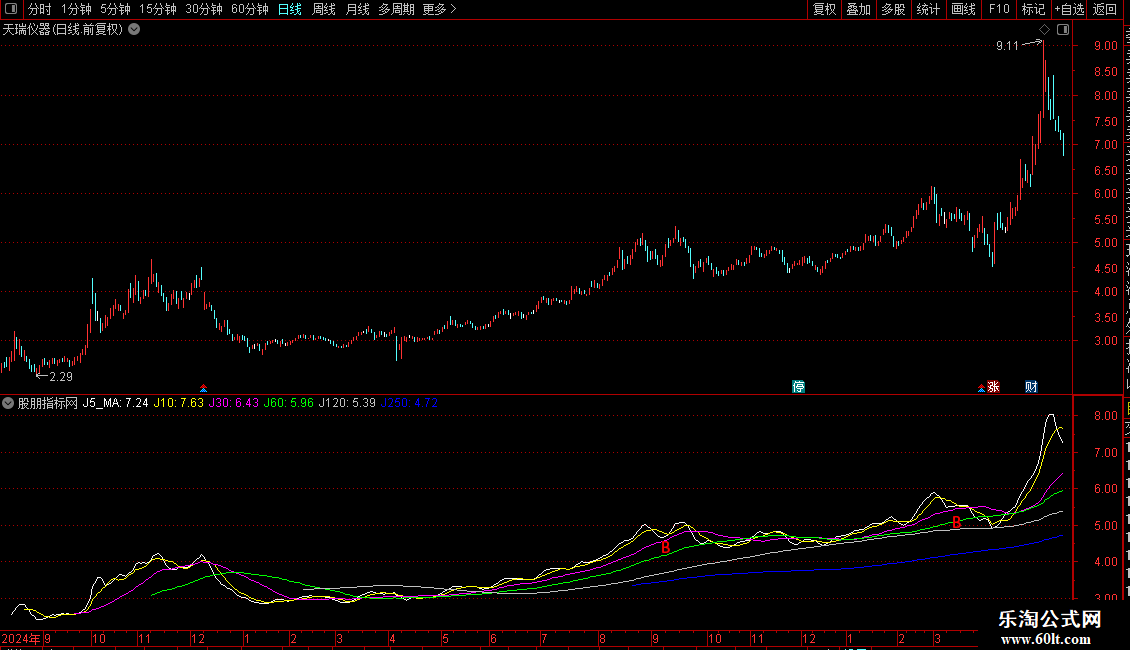Screen dimensions: 1130x650
Task: Click the B buy signal near September
Action: click(x=665, y=548)
